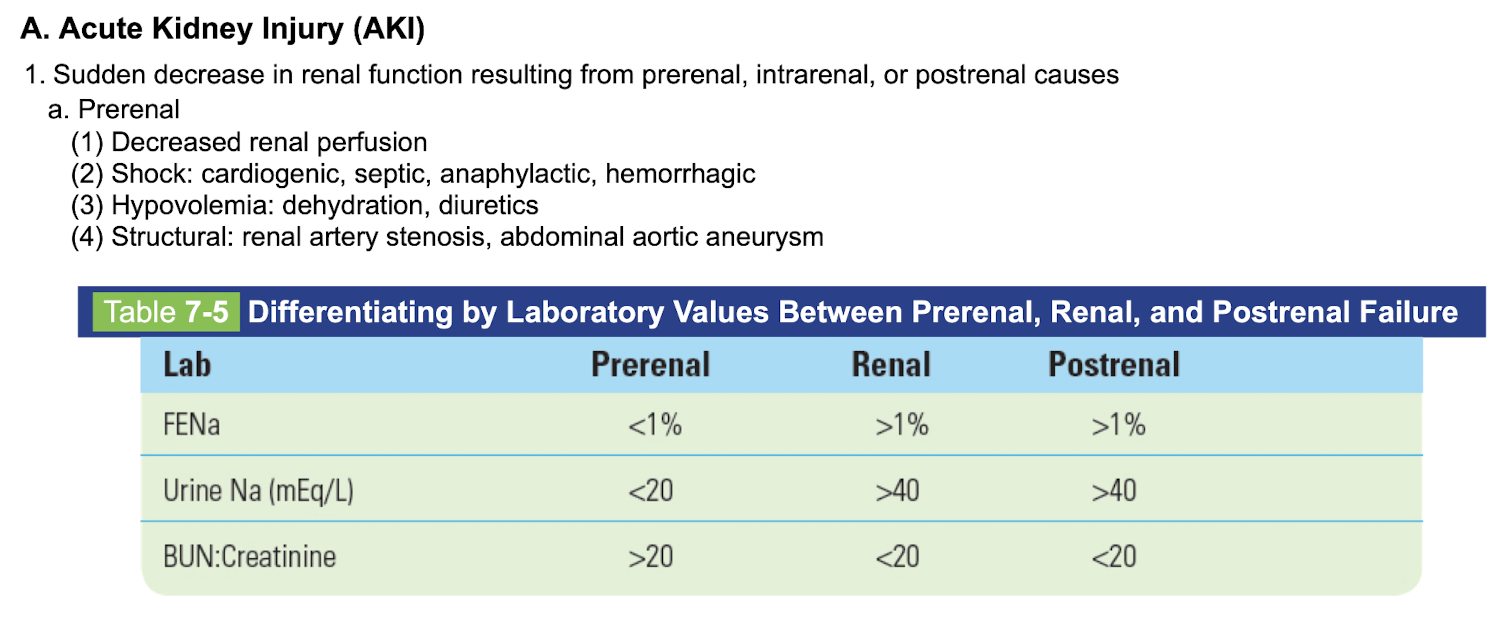Image resolution: width=1512 pixels, height=642 pixels.
Task: Click the "Structural: renal artery stenosis" line
Action: click(447, 238)
